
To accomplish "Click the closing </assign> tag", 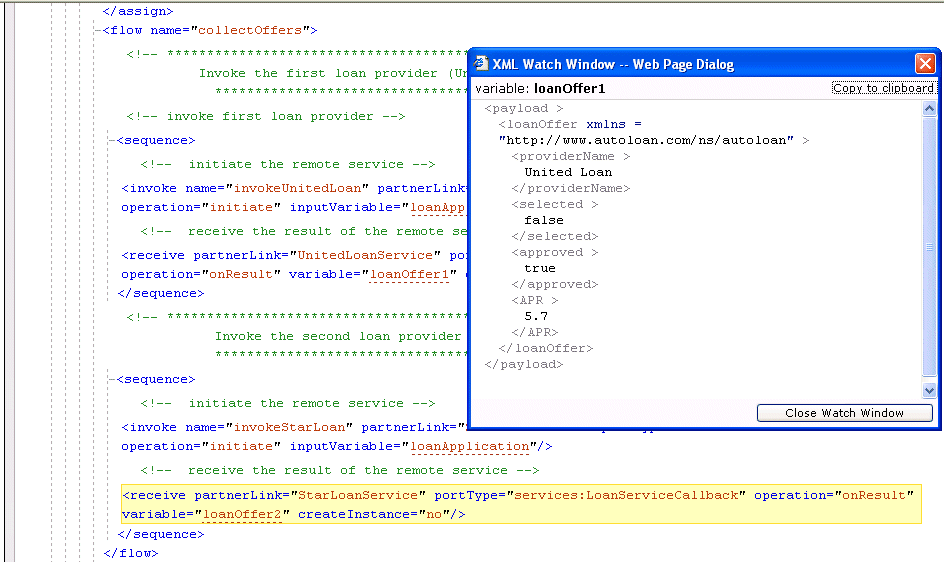I will pyautogui.click(x=138, y=11).
